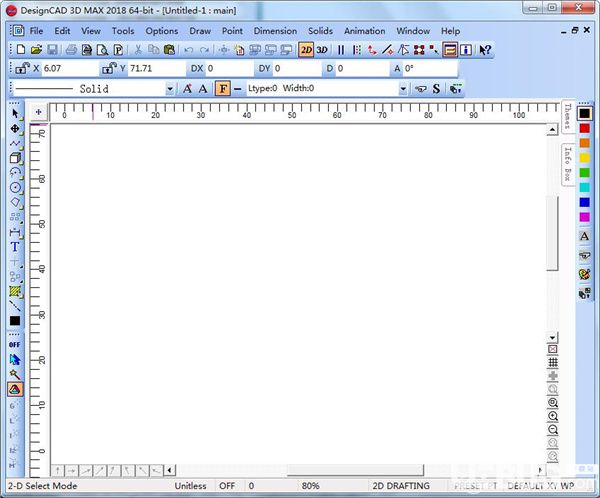Pick the red color swatch

pyautogui.click(x=584, y=128)
